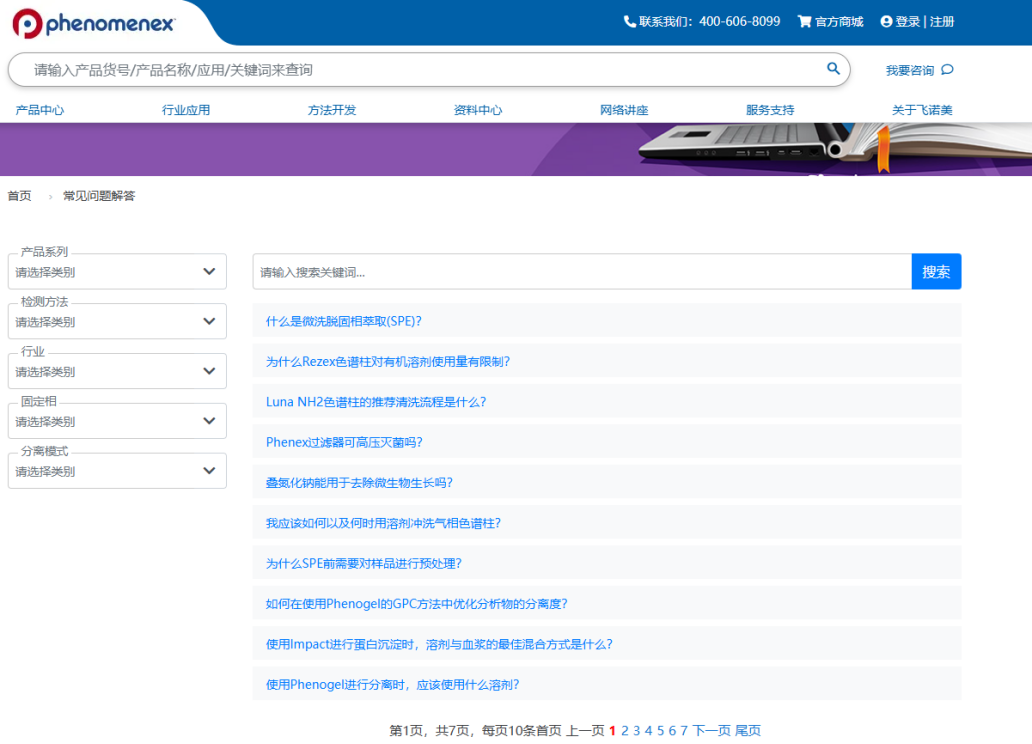Open question Phenex过滤器可高压灭菌吗?
Viewport: 1032px width, 744px height.
pos(344,442)
